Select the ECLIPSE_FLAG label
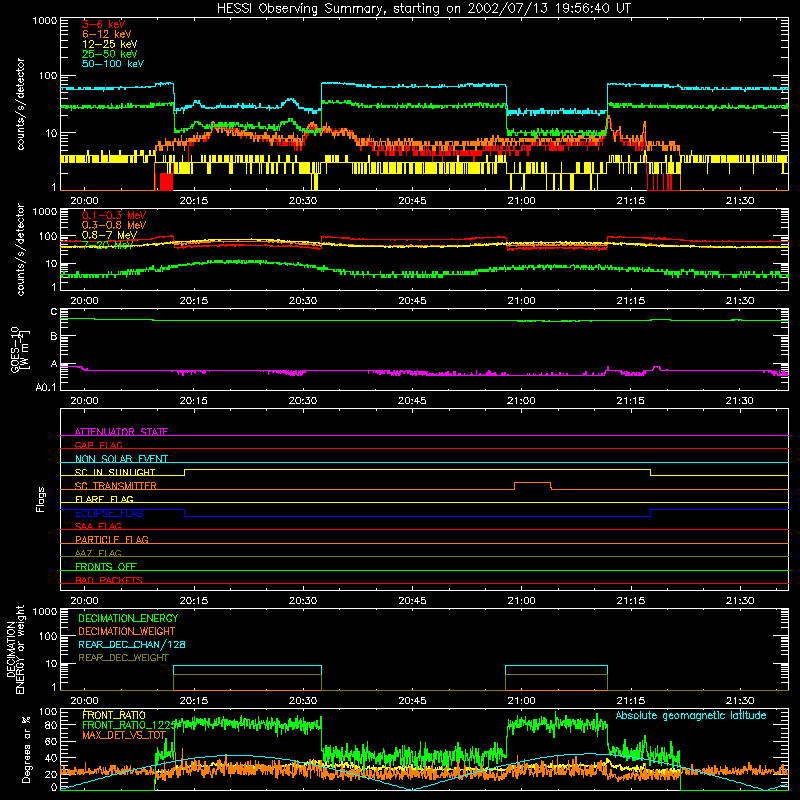Image resolution: width=800 pixels, height=800 pixels. pos(109,513)
